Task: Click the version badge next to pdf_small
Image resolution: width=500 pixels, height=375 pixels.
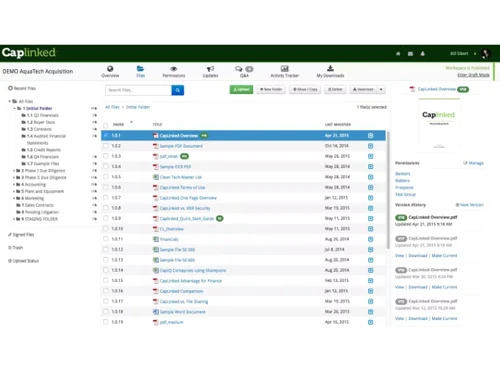Action: 184,156
